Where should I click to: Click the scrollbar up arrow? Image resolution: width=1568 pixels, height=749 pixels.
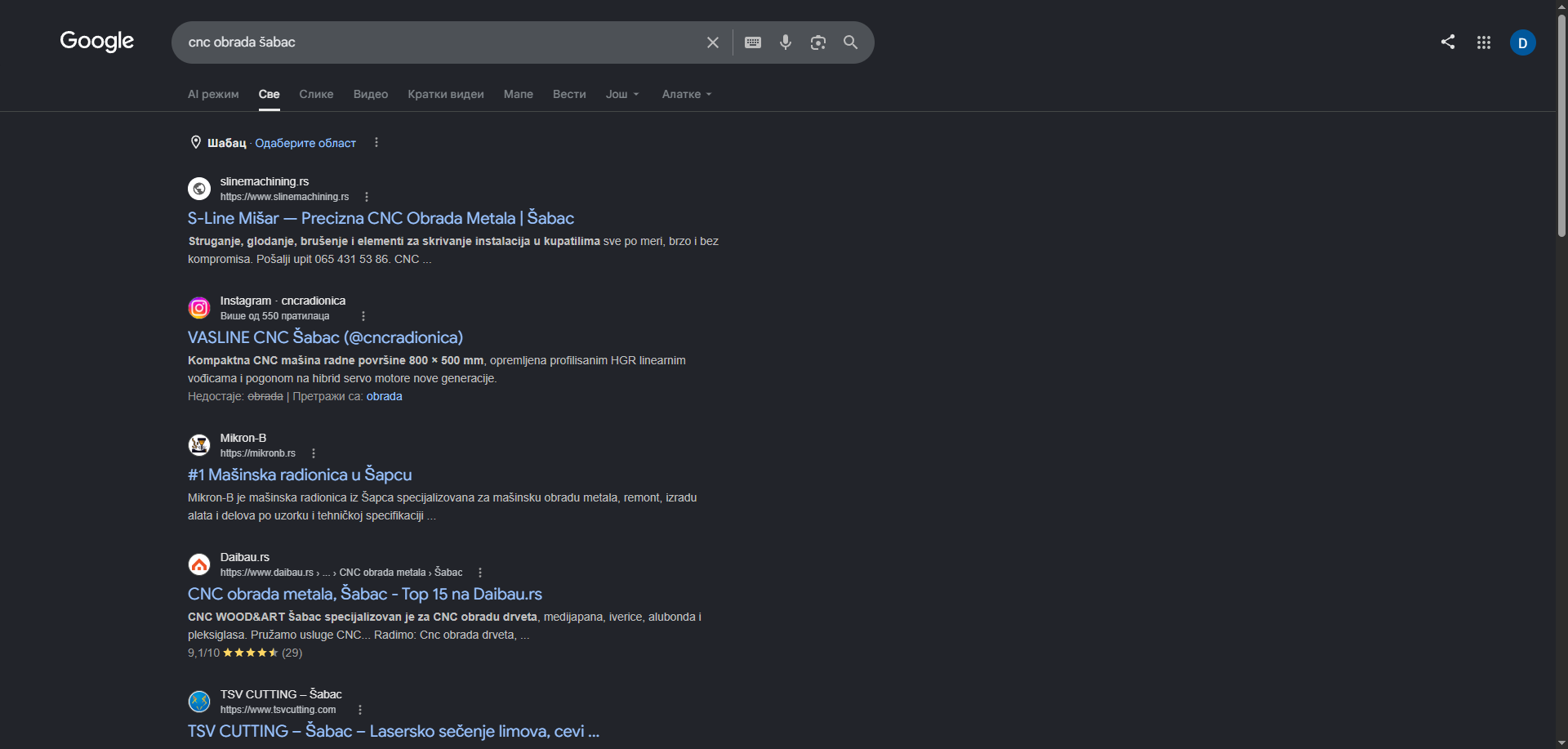click(1561, 6)
